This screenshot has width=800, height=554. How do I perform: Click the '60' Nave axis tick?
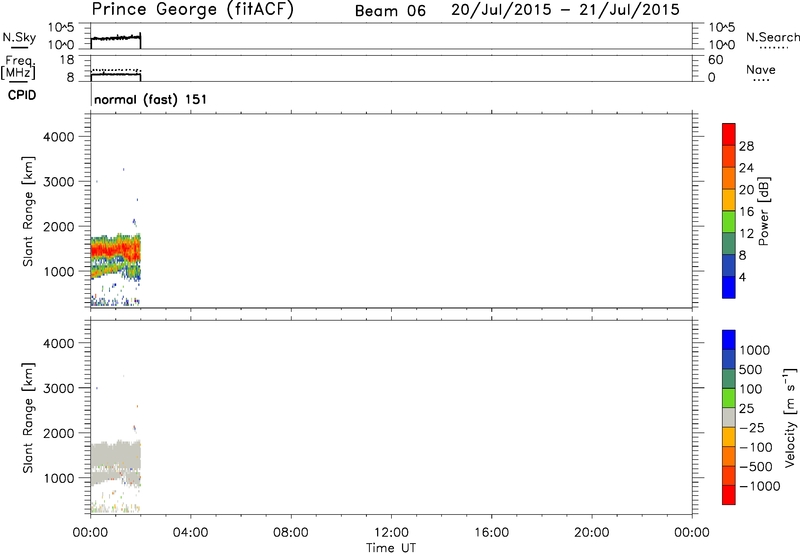(715, 60)
